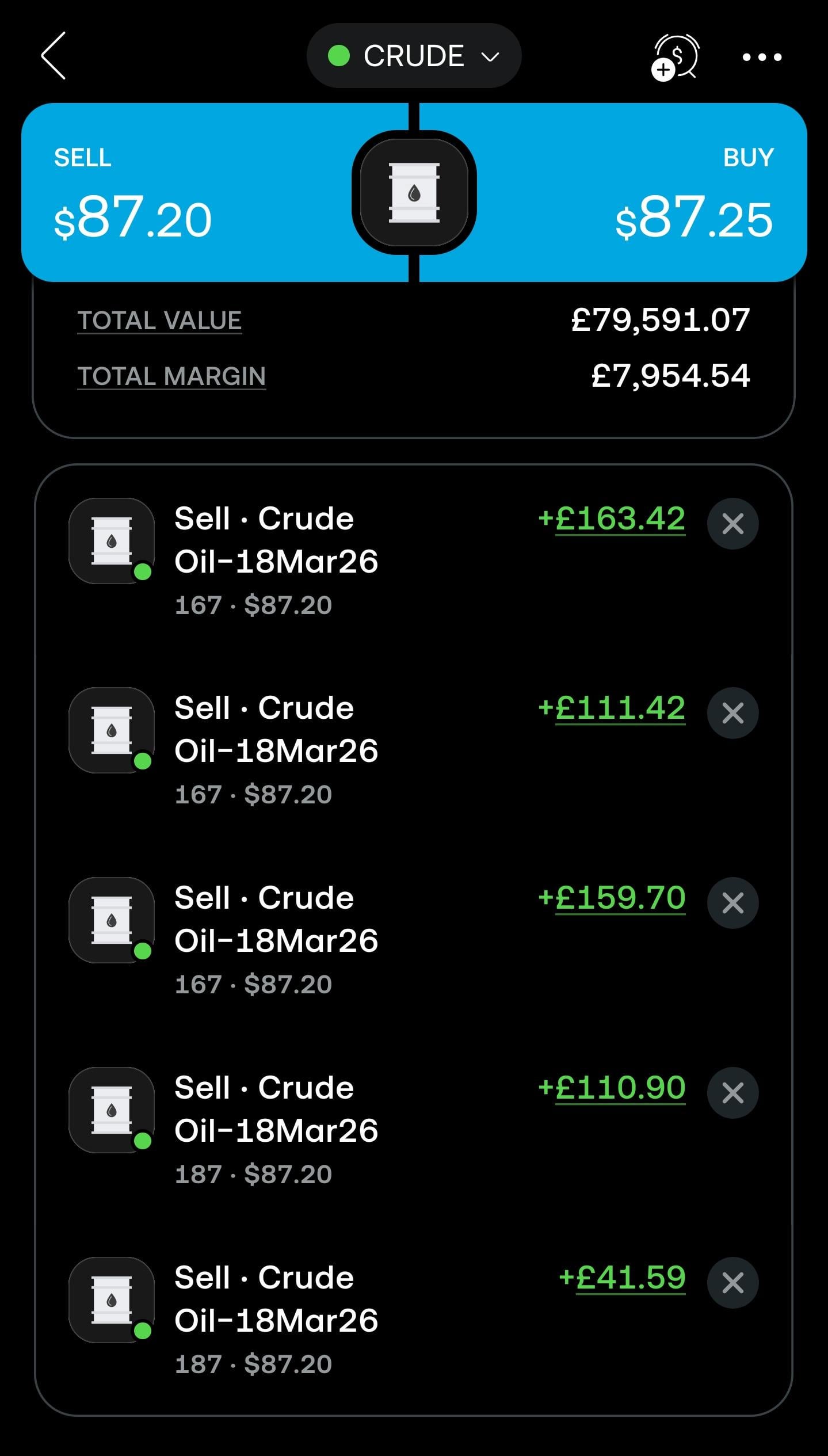
Task: Close the position showing +£159.70
Action: point(732,903)
